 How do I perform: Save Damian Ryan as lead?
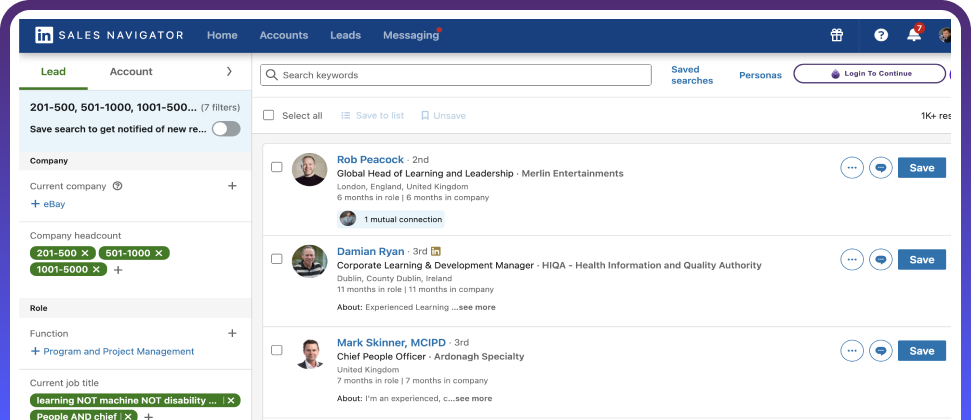pyautogui.click(x=921, y=260)
